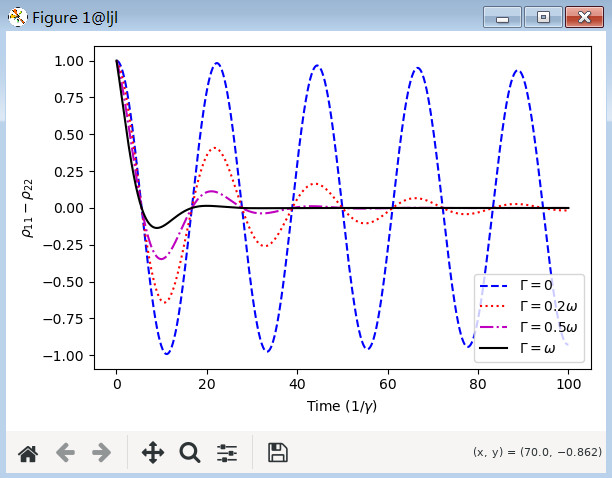The height and width of the screenshot is (478, 612).
Task: Click the y-axis tick label −1.00
Action: [x=63, y=355]
